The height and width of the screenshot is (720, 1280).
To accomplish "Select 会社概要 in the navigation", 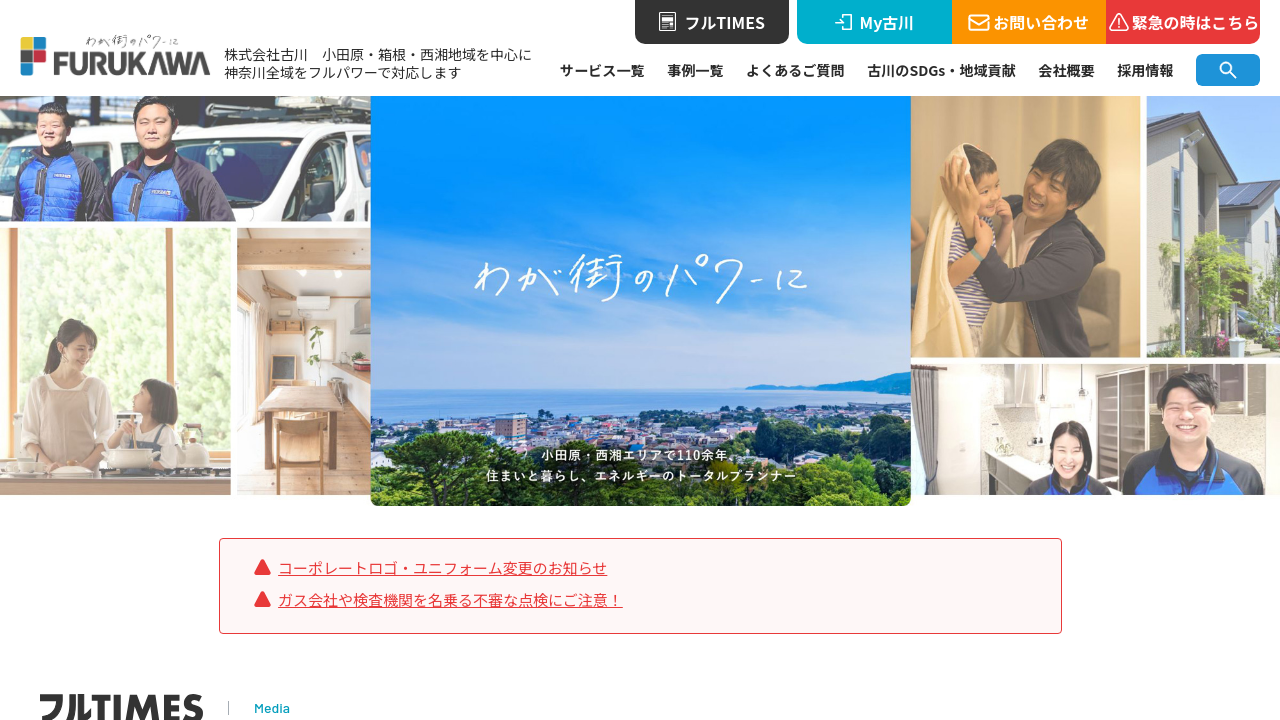I will 1066,70.
